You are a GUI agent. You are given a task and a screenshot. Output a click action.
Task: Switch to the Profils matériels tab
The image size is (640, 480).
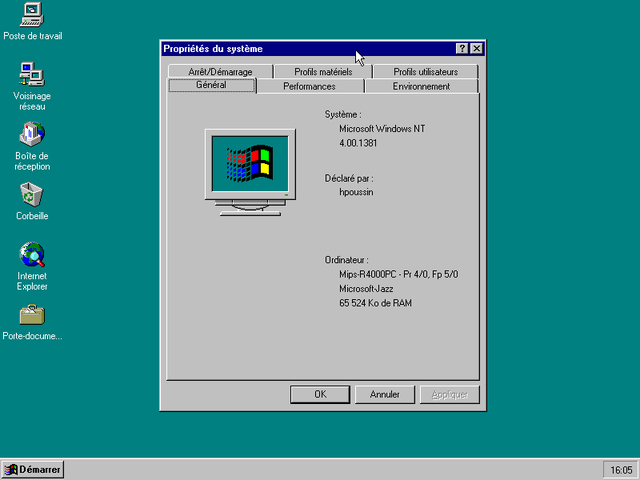(x=323, y=71)
